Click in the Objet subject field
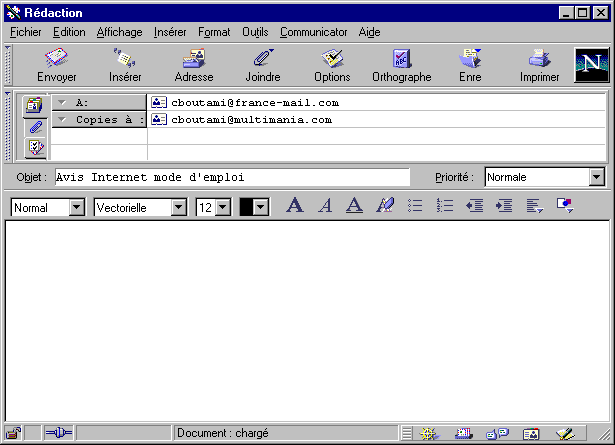This screenshot has width=615, height=445. tap(232, 177)
